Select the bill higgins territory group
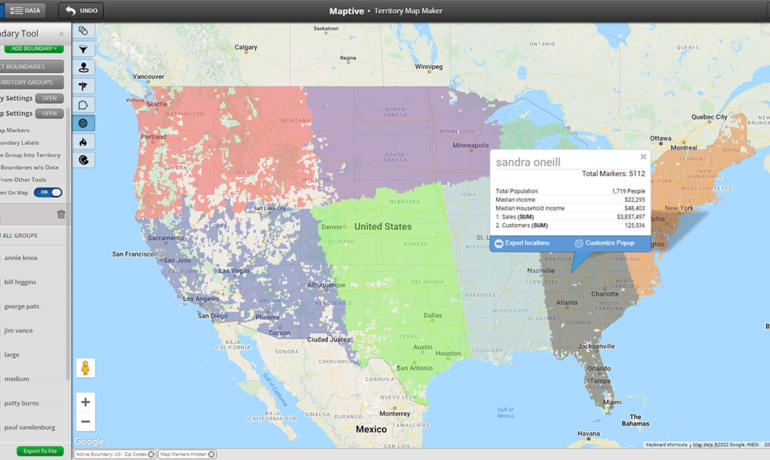 20,282
